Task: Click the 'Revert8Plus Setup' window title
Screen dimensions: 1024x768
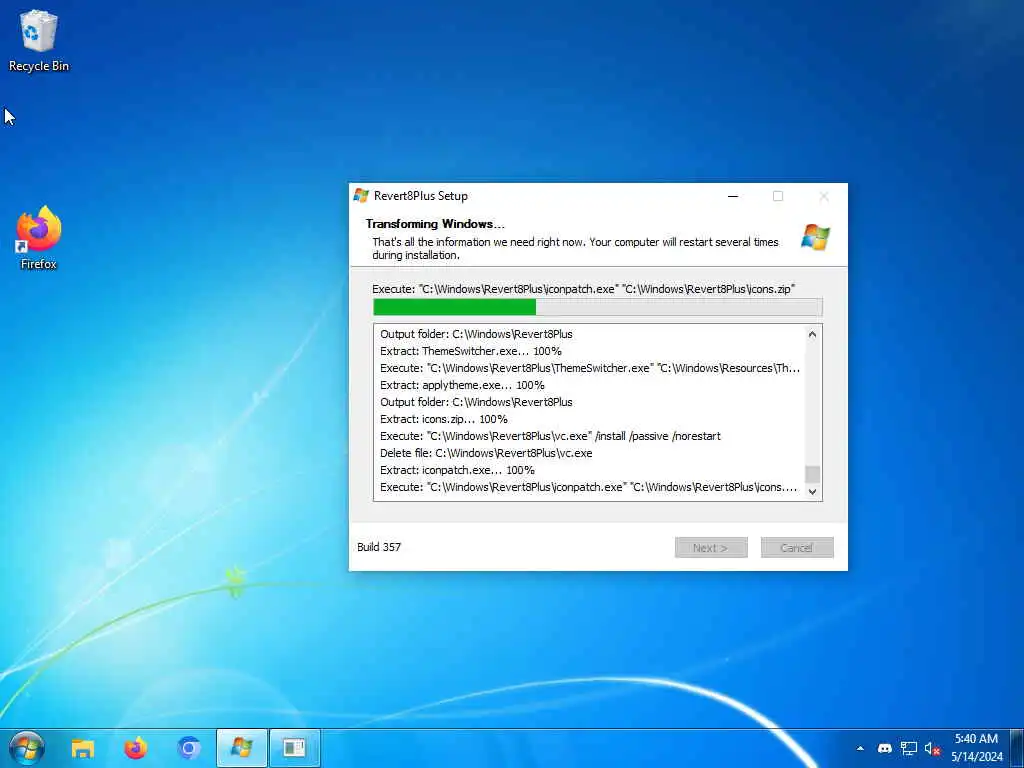Action: tap(421, 195)
